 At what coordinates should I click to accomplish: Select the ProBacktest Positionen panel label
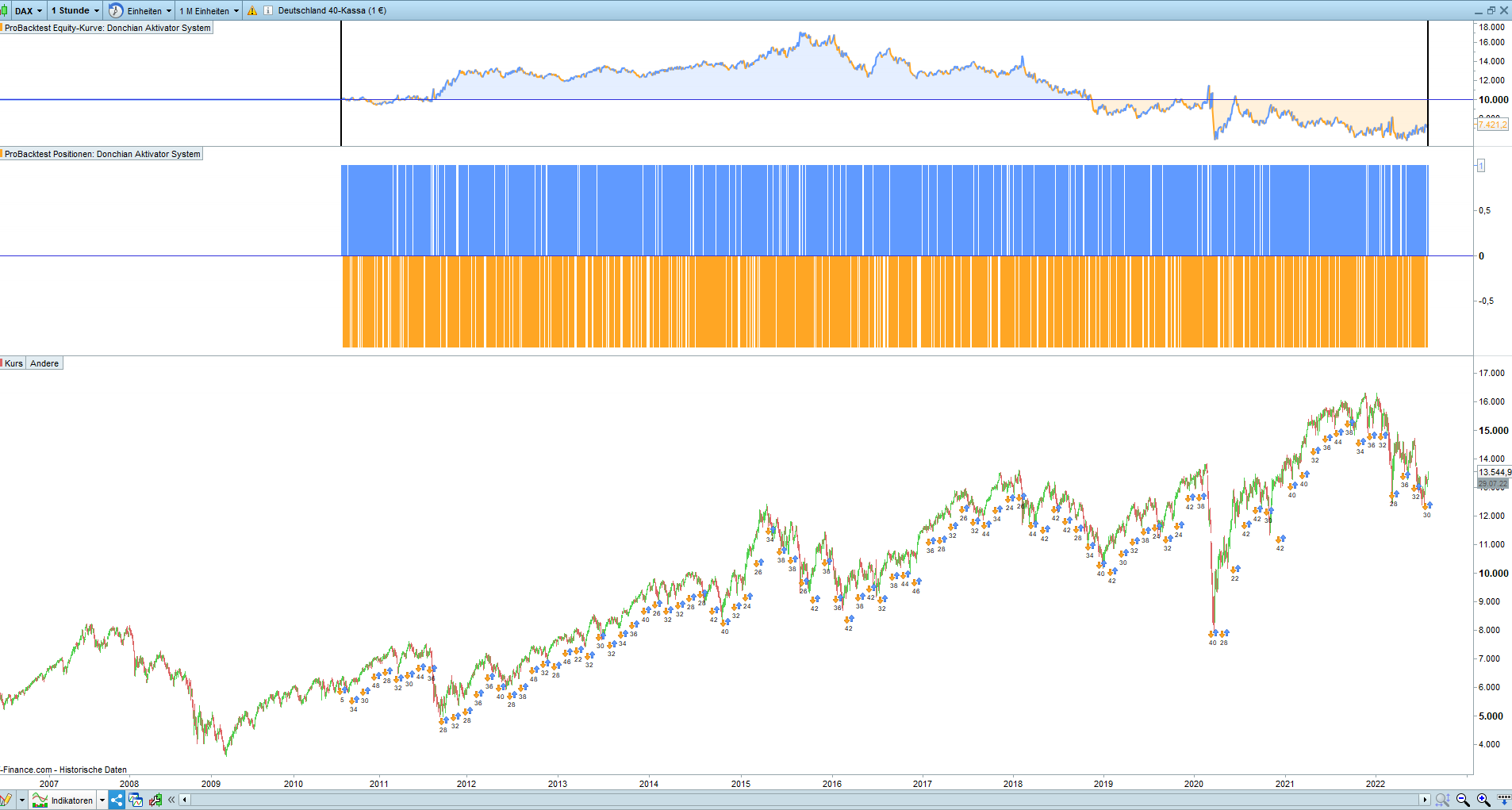102,154
